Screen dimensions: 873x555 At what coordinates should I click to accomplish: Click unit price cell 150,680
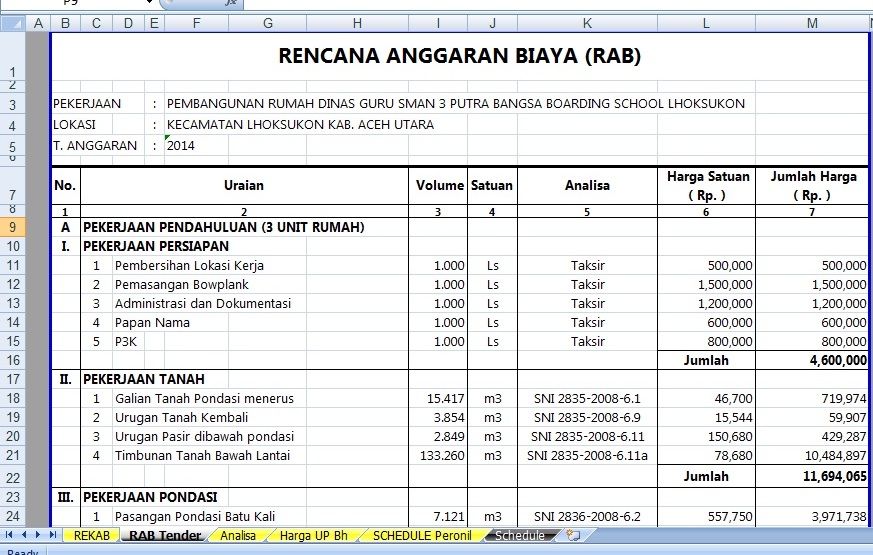click(706, 436)
